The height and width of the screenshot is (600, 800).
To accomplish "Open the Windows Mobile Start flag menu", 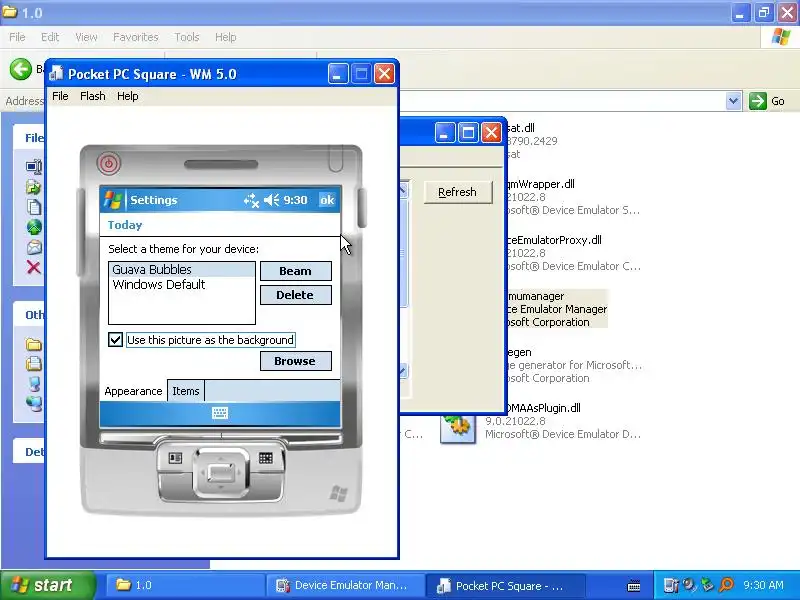I will coord(112,200).
